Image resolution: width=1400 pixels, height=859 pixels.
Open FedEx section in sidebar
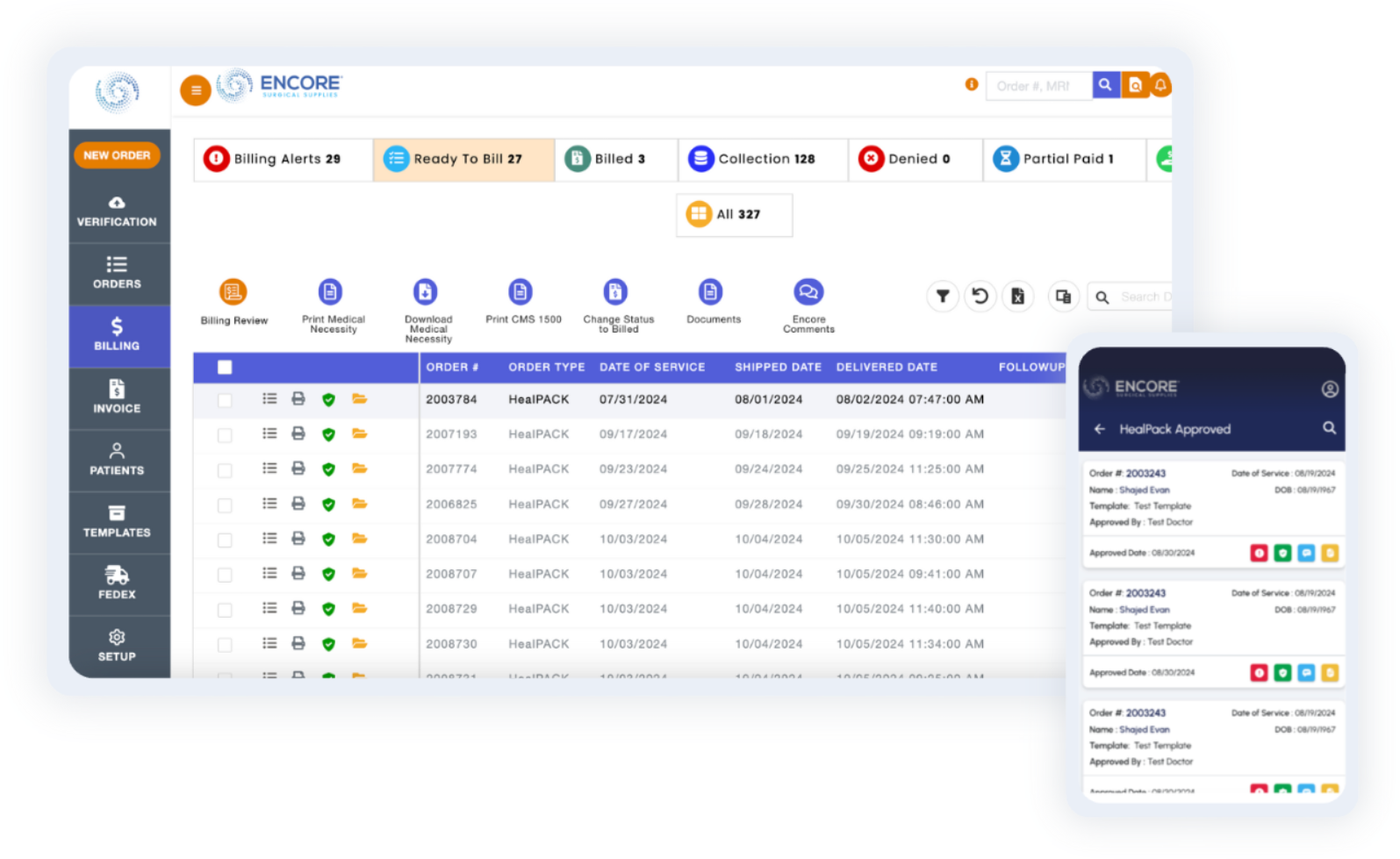[x=117, y=584]
